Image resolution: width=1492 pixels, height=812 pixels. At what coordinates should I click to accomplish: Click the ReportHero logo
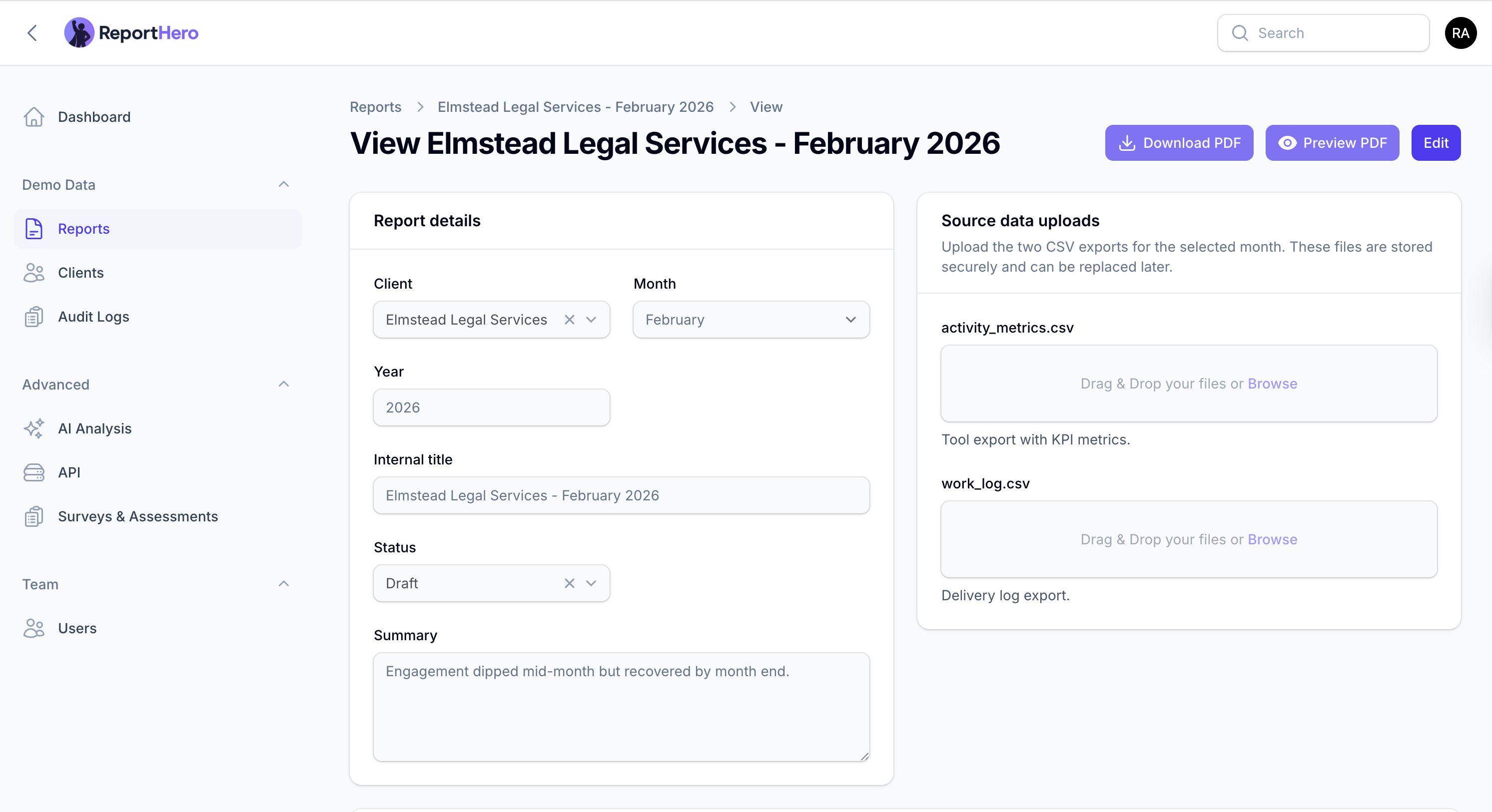(131, 33)
